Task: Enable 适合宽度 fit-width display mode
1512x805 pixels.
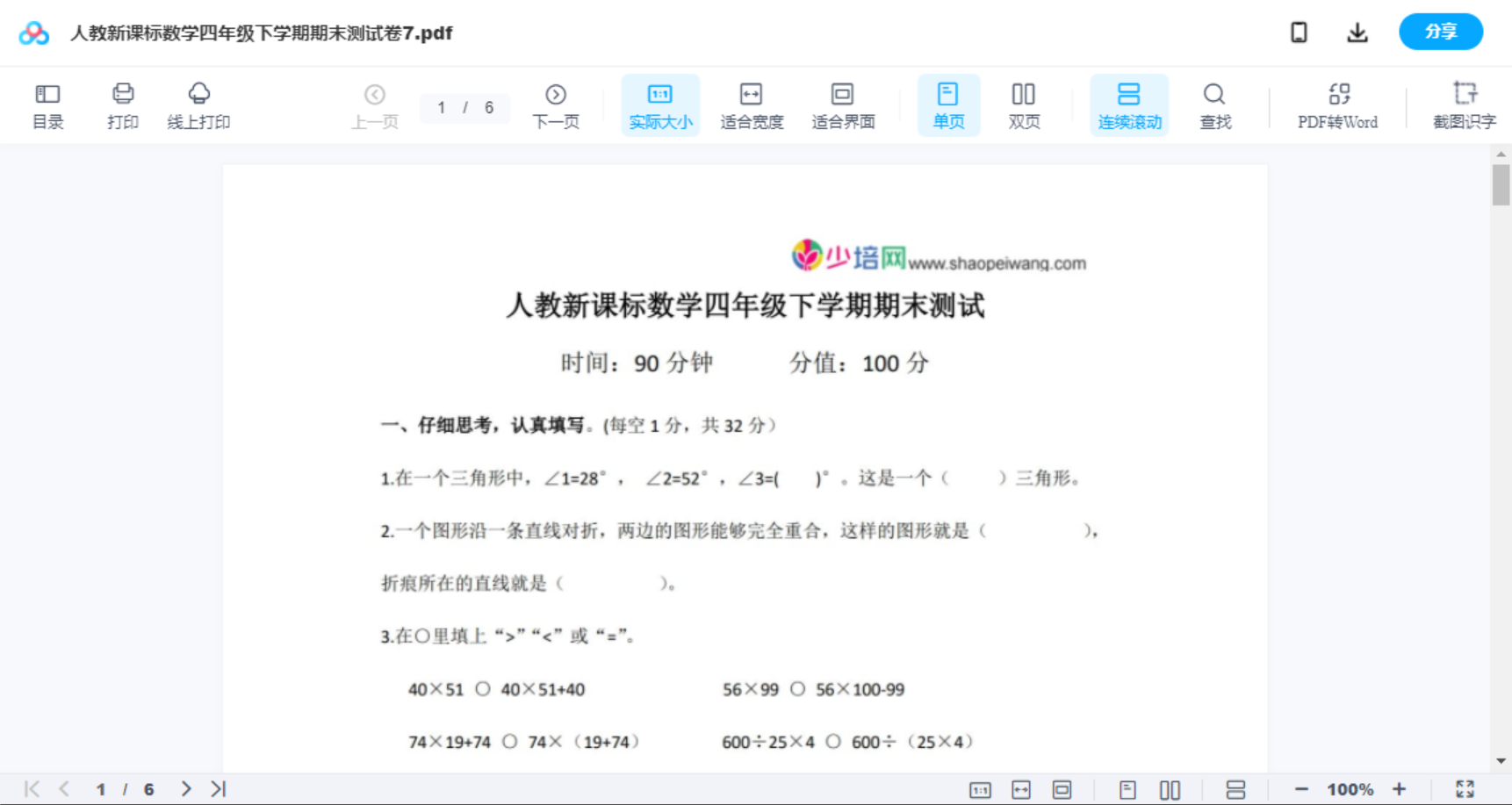Action: 751,104
